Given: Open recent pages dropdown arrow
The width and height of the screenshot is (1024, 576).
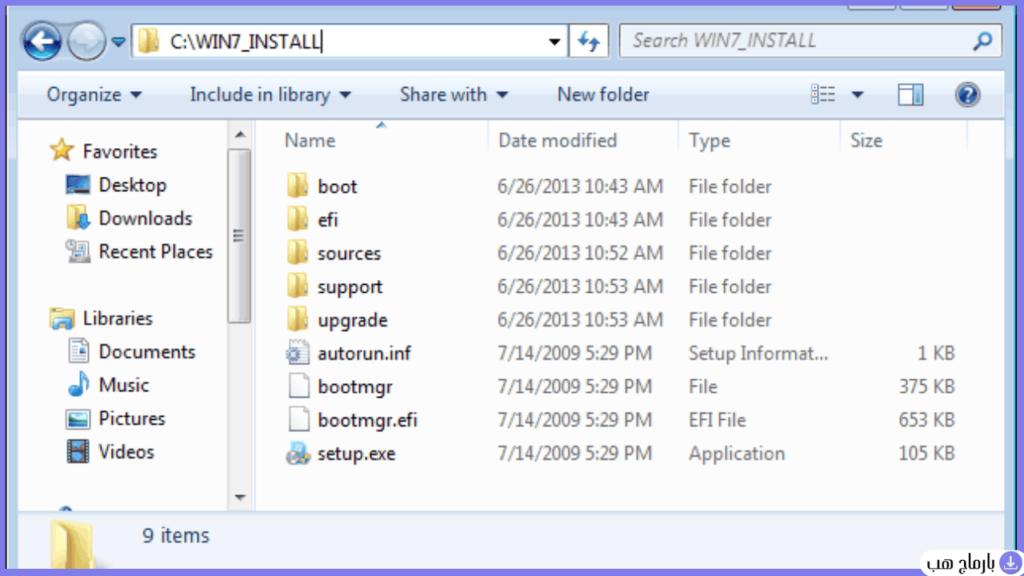Looking at the screenshot, I should tap(118, 42).
